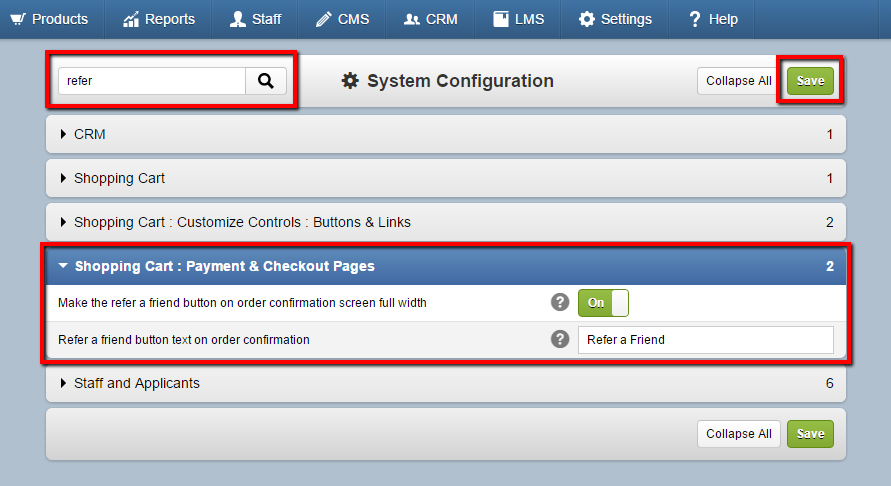Expand the Staff and Applicants section arrow
The image size is (891, 486).
pos(63,383)
